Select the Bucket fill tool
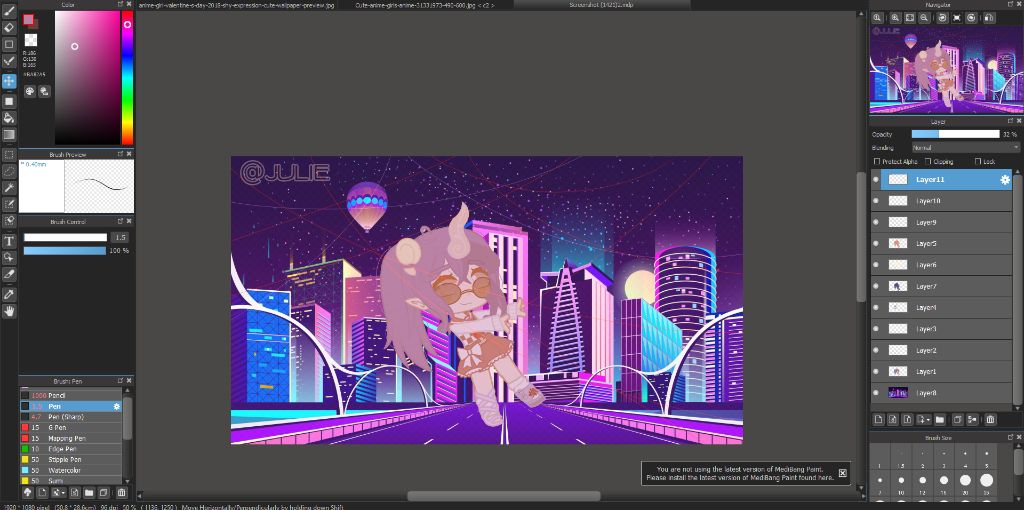The height and width of the screenshot is (510, 1024). (x=8, y=118)
